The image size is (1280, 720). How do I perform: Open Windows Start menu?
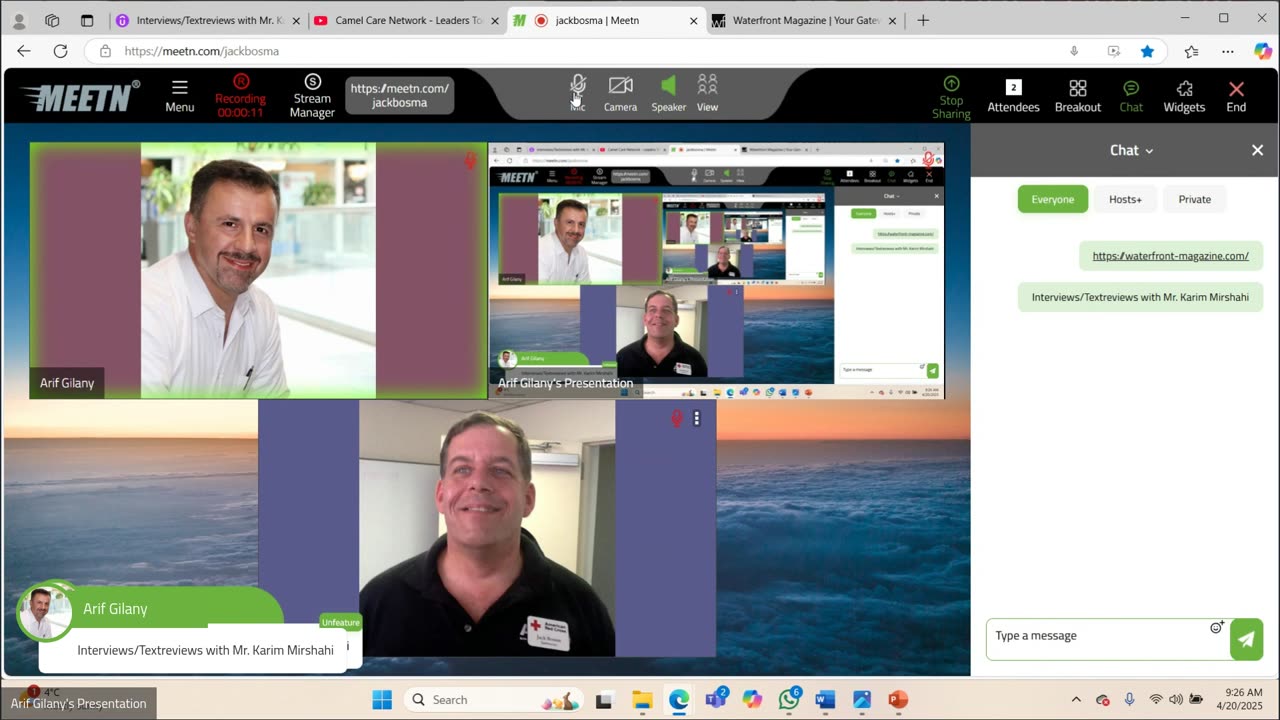click(382, 700)
